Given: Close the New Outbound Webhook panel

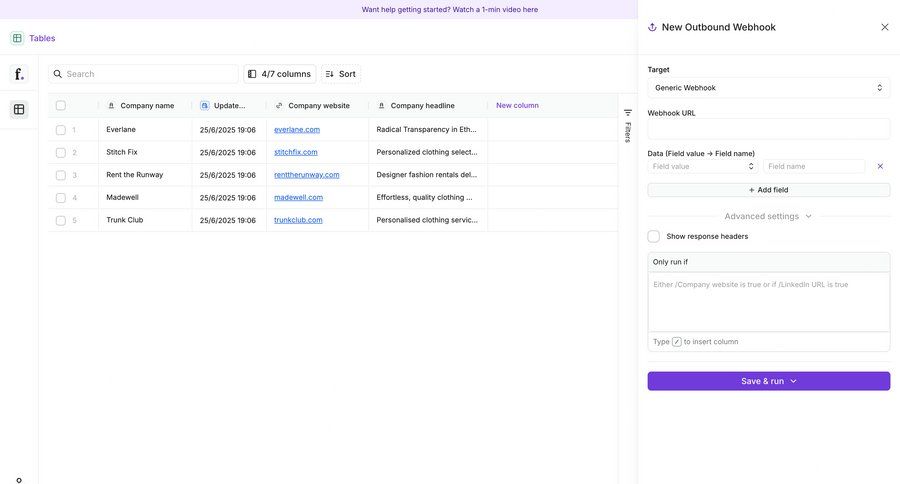Looking at the screenshot, I should [x=885, y=27].
